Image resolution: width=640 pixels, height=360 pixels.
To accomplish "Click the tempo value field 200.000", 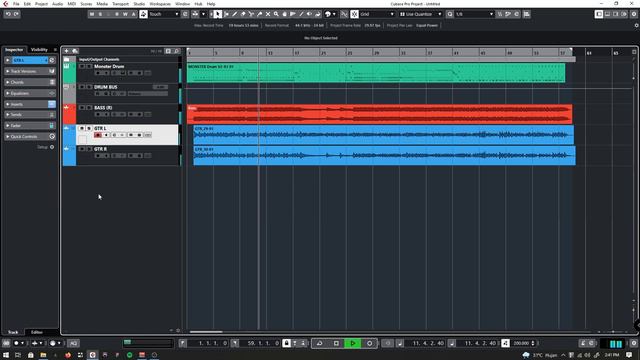I will click(x=522, y=343).
